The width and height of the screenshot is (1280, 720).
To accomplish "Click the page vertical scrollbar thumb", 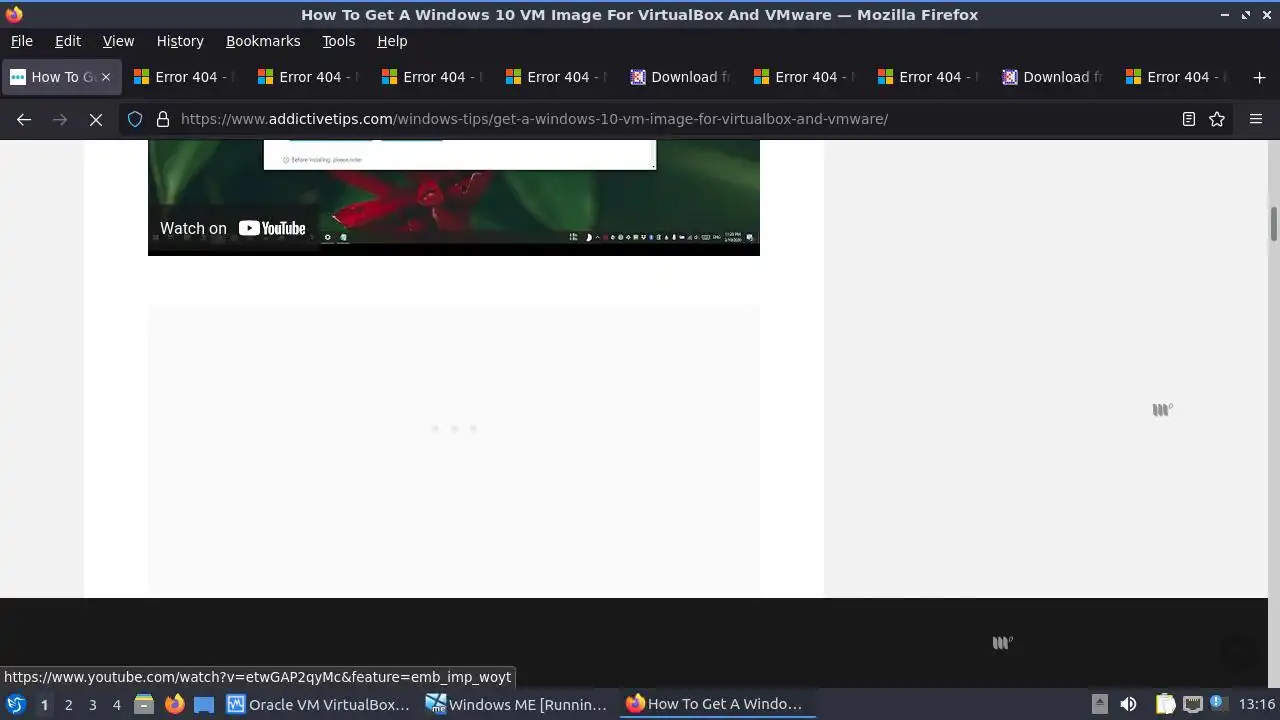I will 1274,224.
